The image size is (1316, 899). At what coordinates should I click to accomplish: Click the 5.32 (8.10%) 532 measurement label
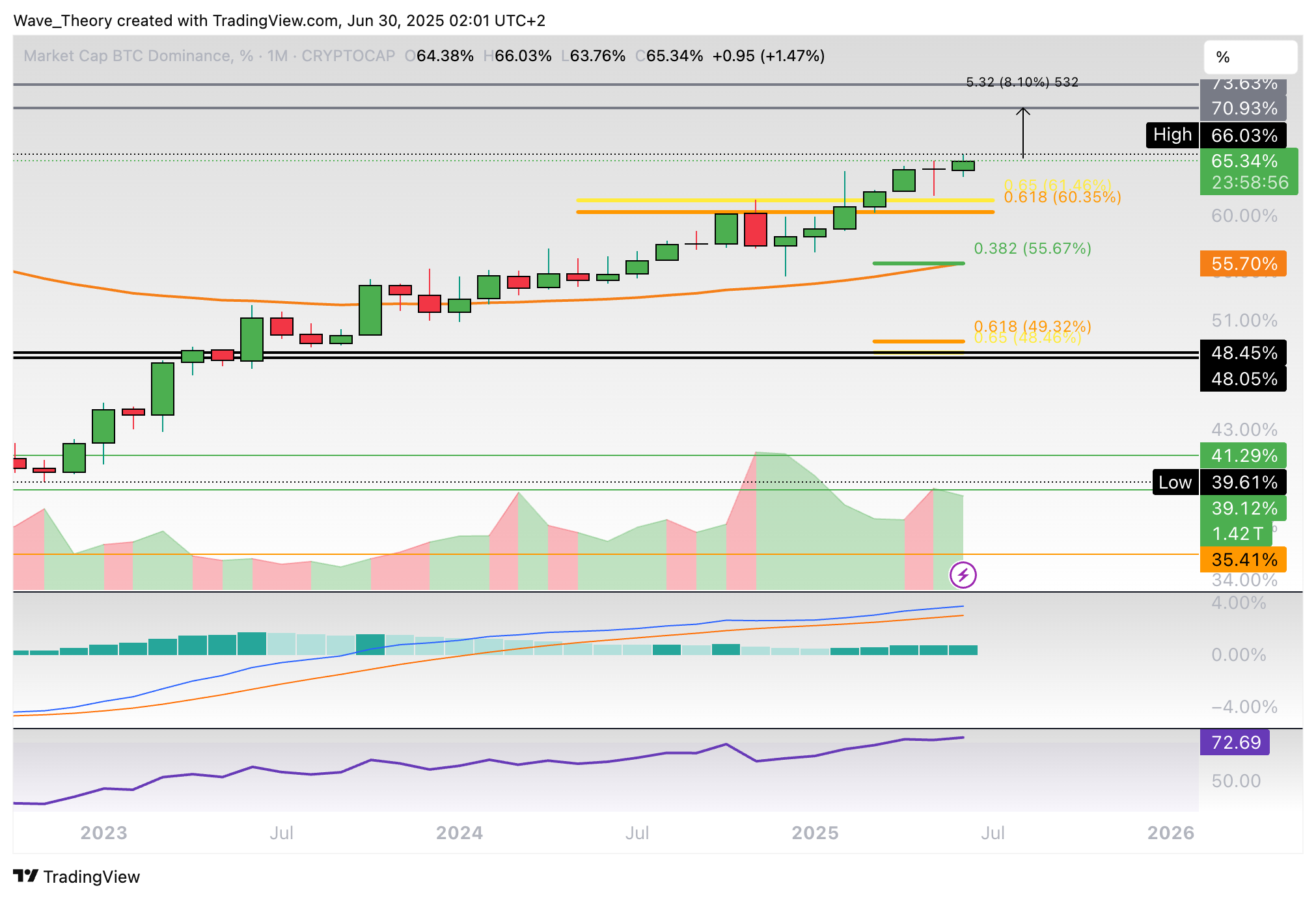[x=1022, y=82]
